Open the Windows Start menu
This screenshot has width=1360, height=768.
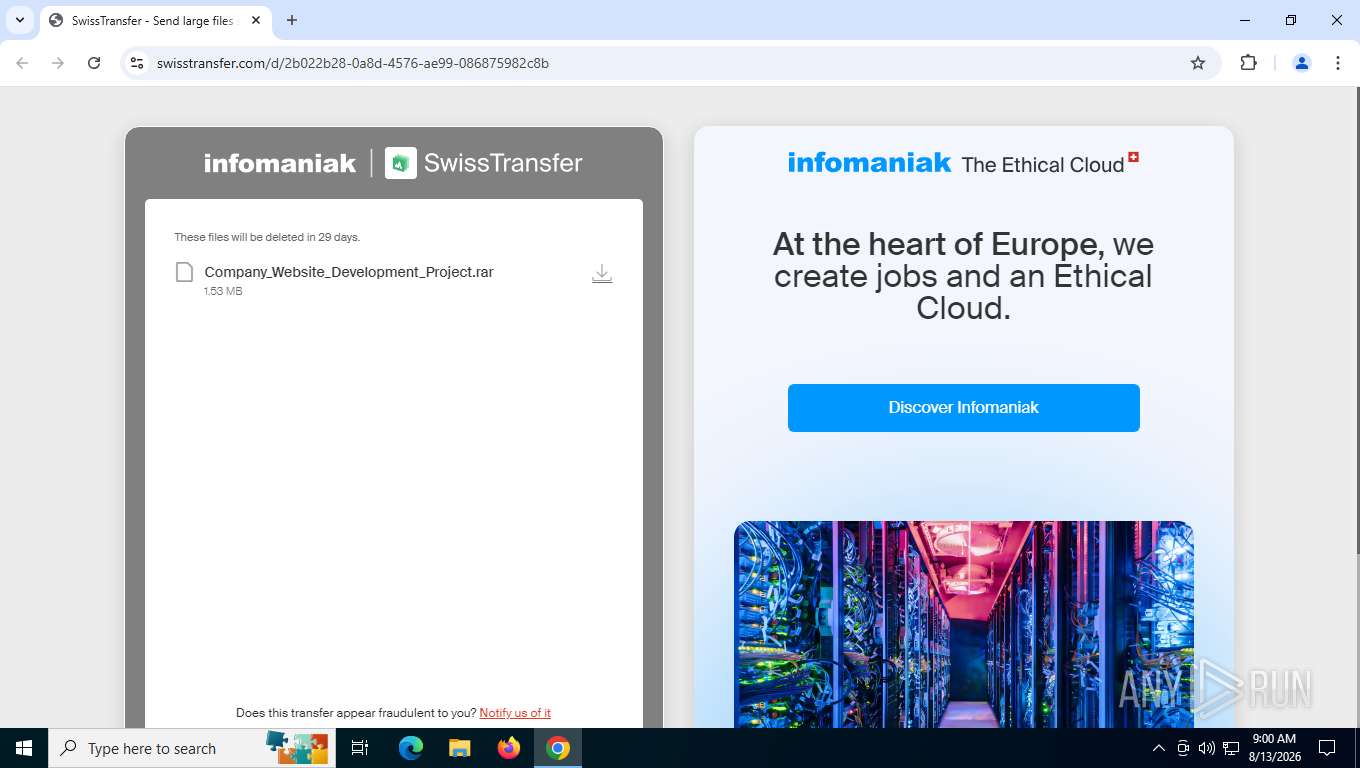tap(23, 748)
